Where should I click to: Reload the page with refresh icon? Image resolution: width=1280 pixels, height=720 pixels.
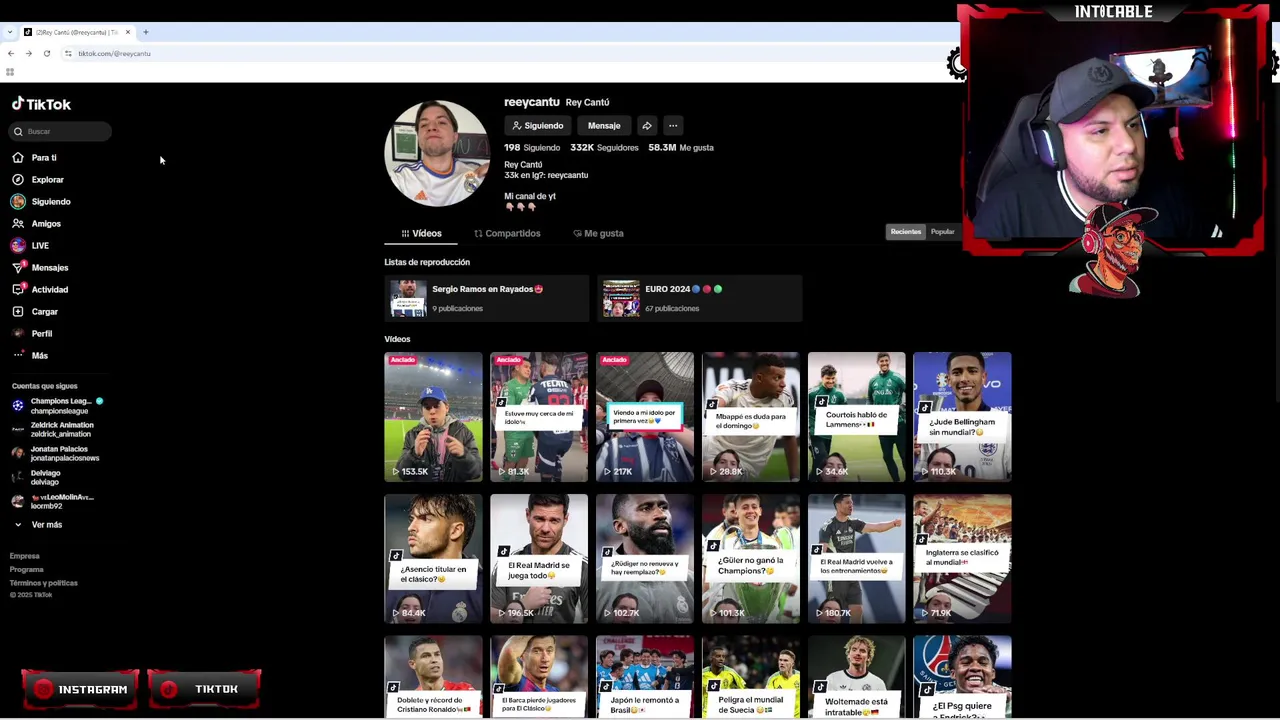pos(46,53)
